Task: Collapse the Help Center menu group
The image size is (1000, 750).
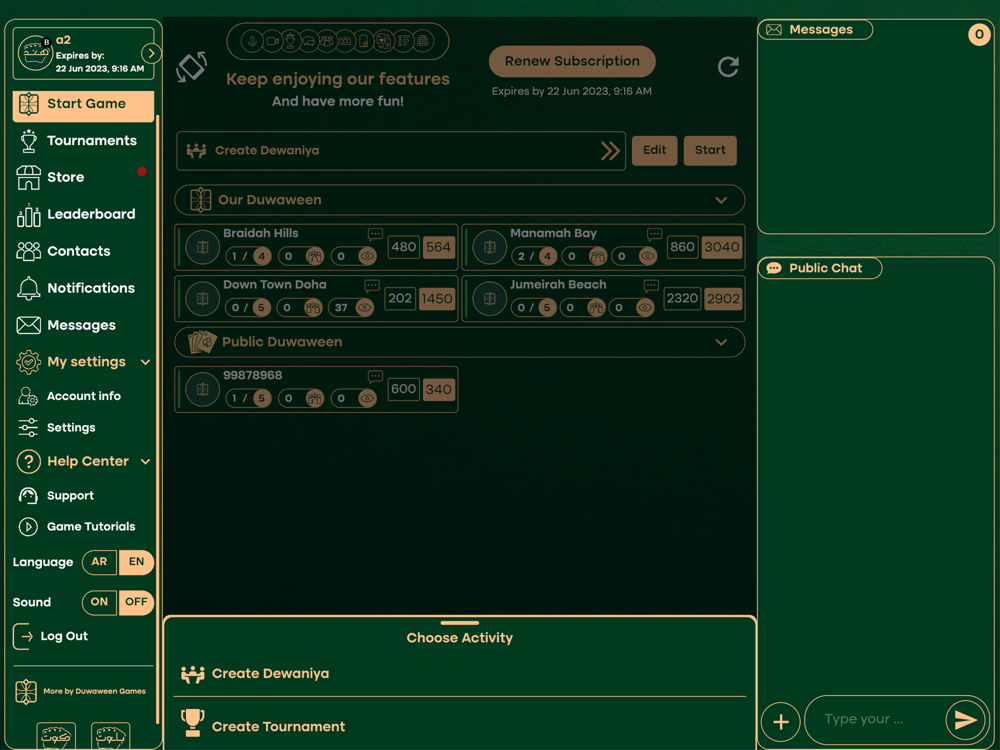Action: click(x=145, y=462)
